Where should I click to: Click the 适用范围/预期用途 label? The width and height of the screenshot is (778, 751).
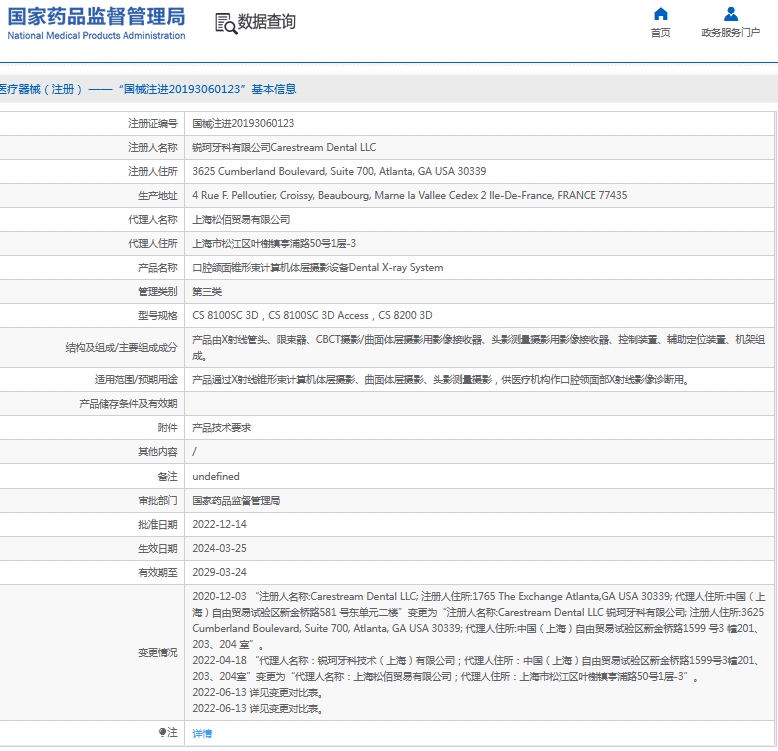point(136,379)
